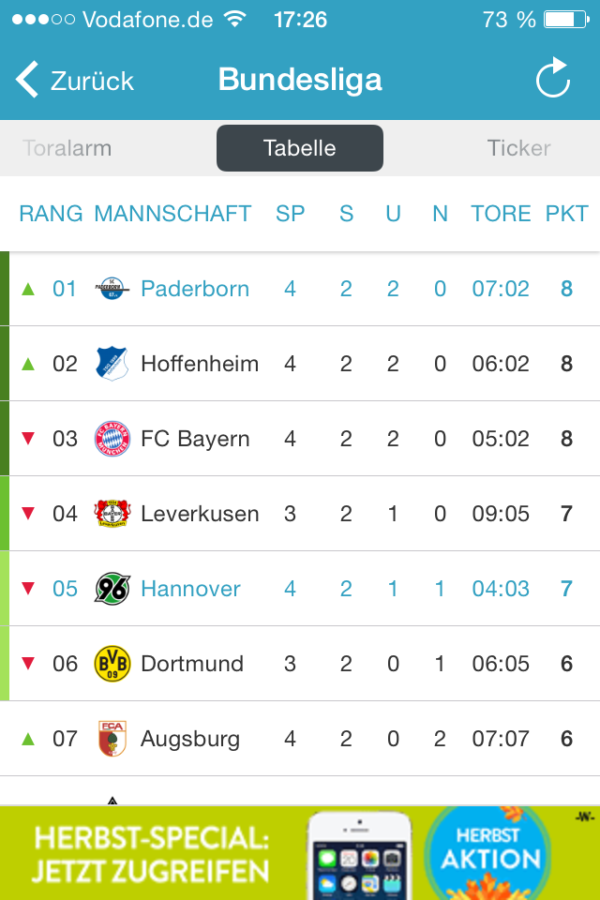Sort the table by the PKT column header
Image resolution: width=600 pixels, height=900 pixels.
[x=566, y=213]
